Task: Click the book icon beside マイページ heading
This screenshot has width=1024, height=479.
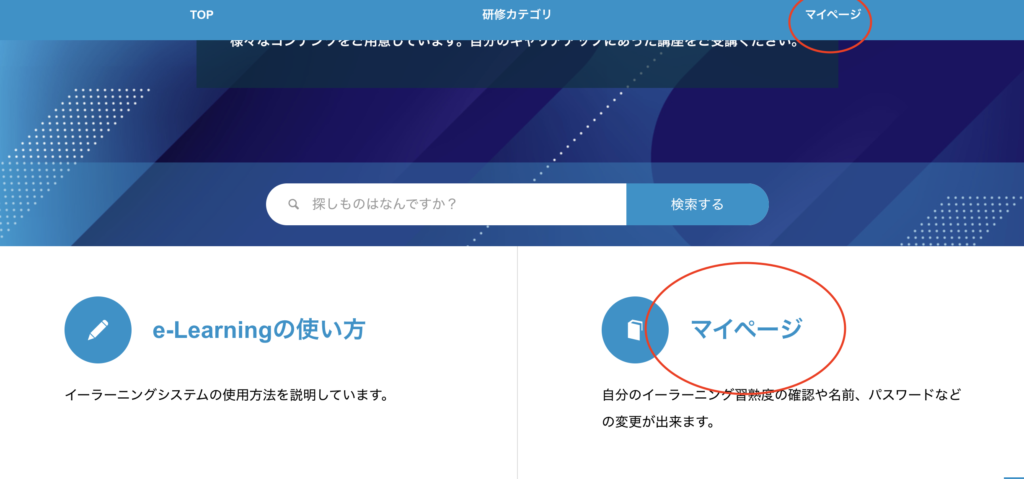Action: (635, 330)
